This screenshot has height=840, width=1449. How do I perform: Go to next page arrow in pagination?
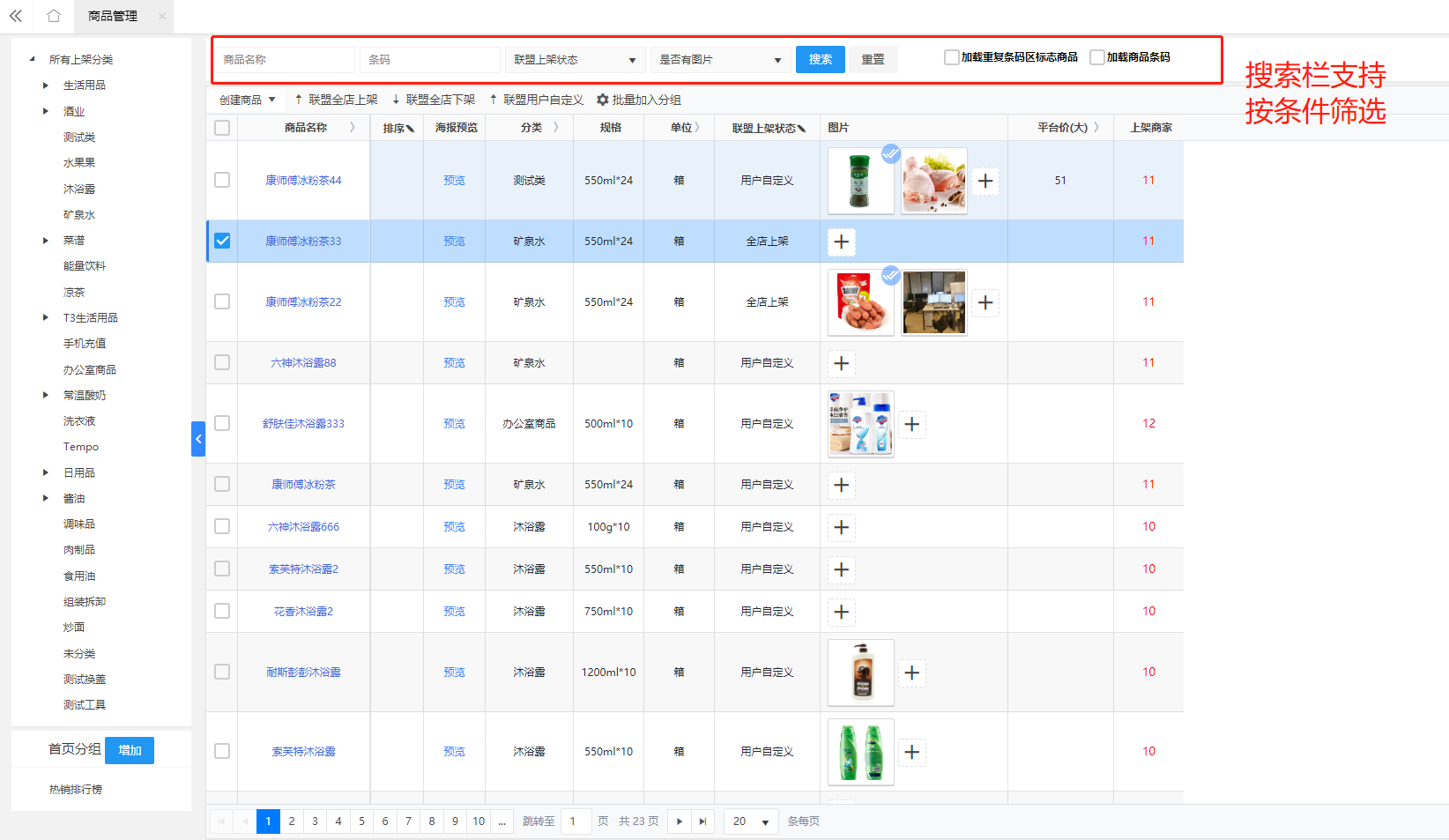pos(679,821)
